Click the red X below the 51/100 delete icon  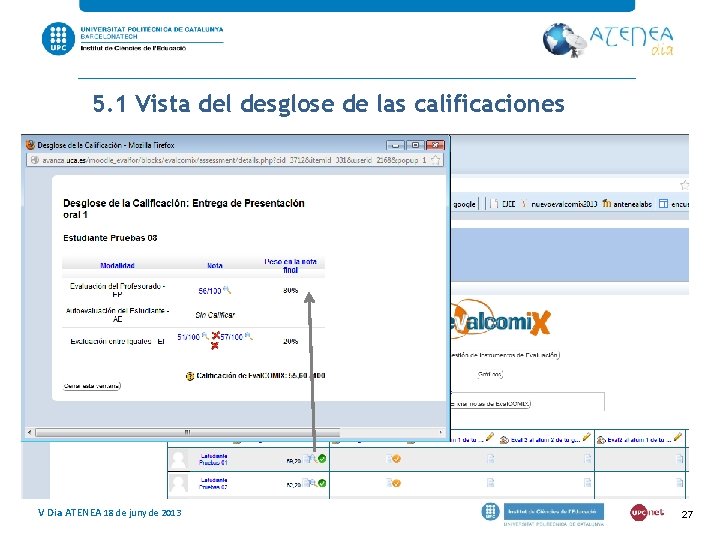(x=214, y=346)
